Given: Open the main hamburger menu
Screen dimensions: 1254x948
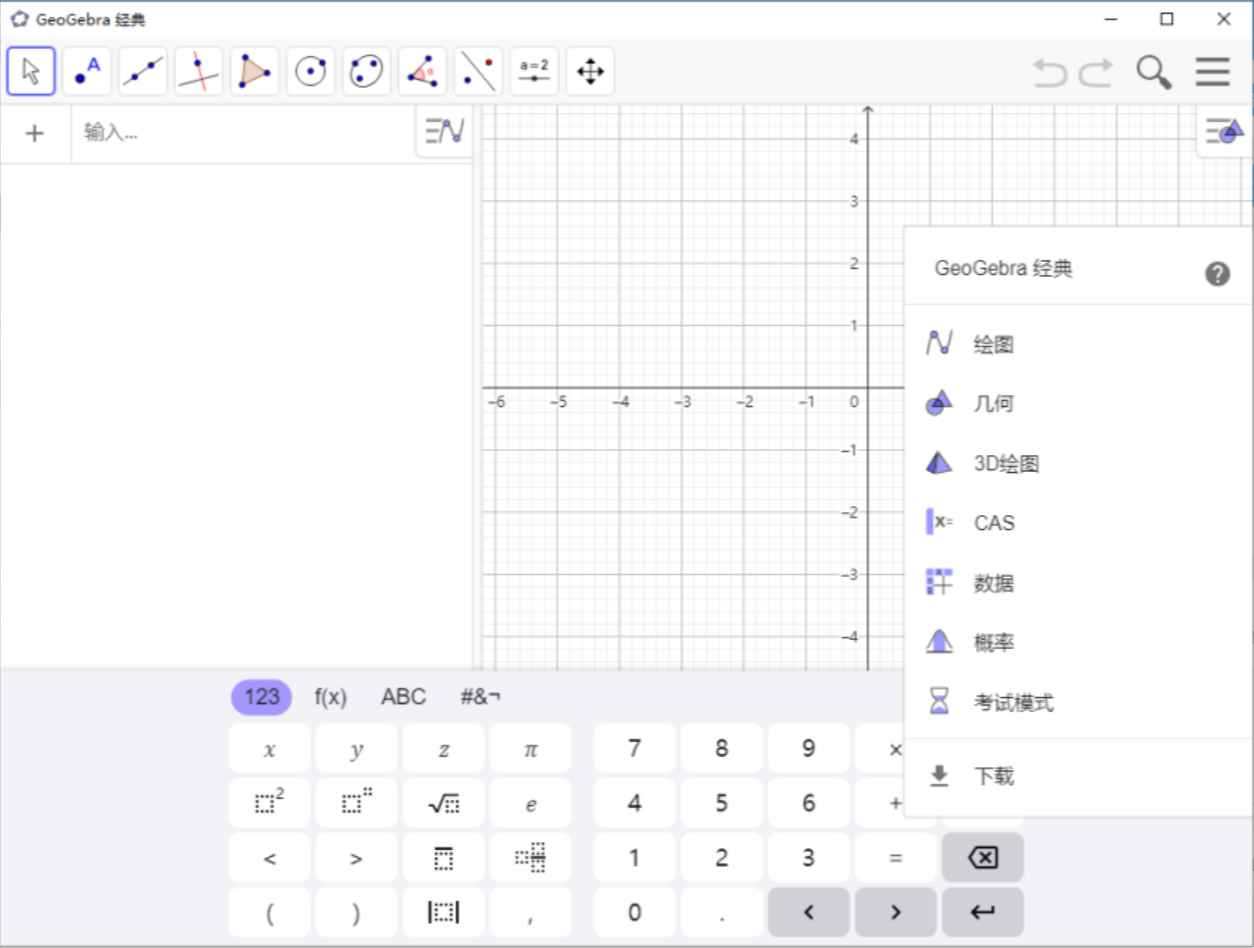Looking at the screenshot, I should click(1211, 71).
